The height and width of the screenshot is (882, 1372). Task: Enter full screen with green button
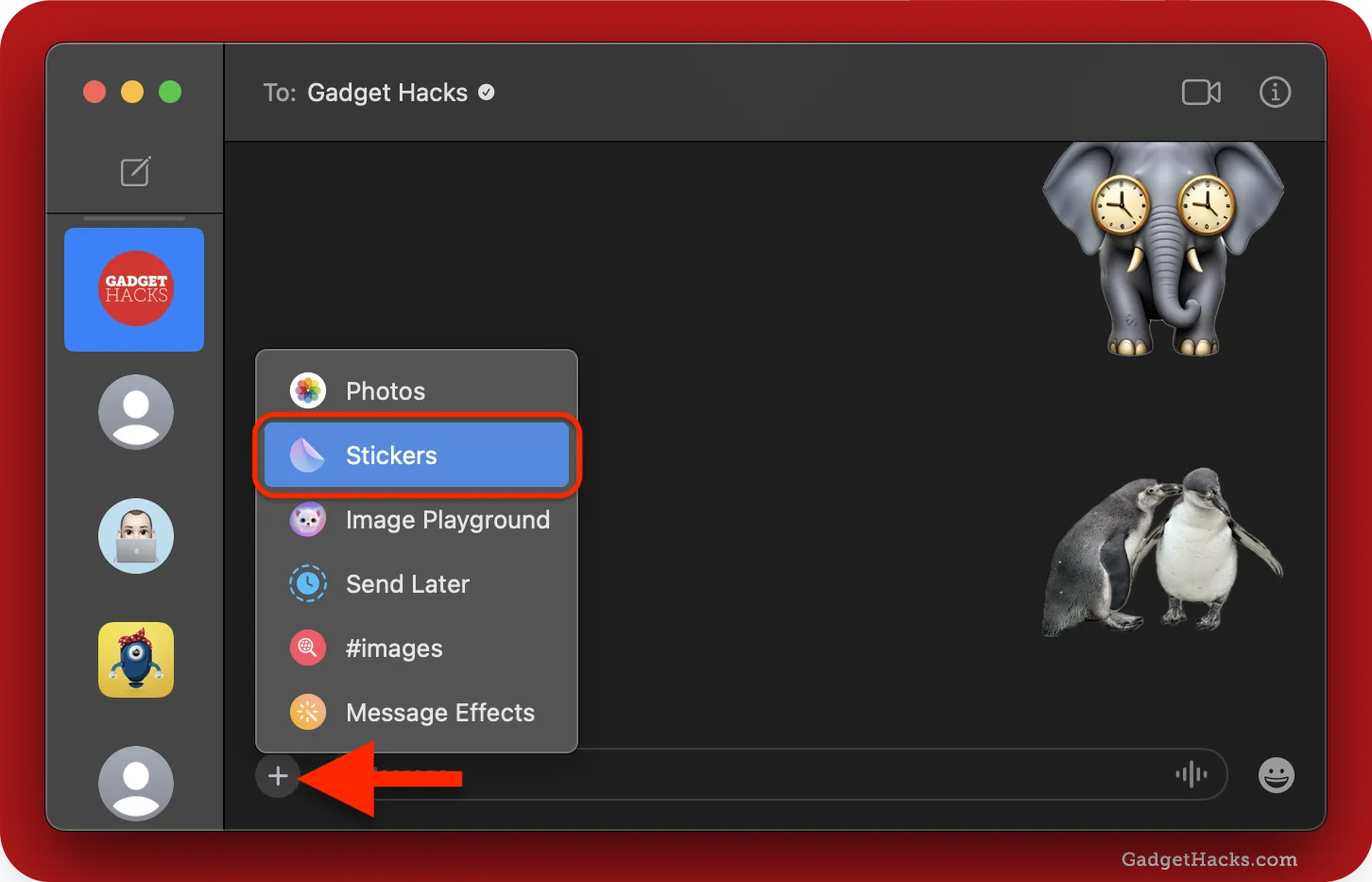coord(170,92)
